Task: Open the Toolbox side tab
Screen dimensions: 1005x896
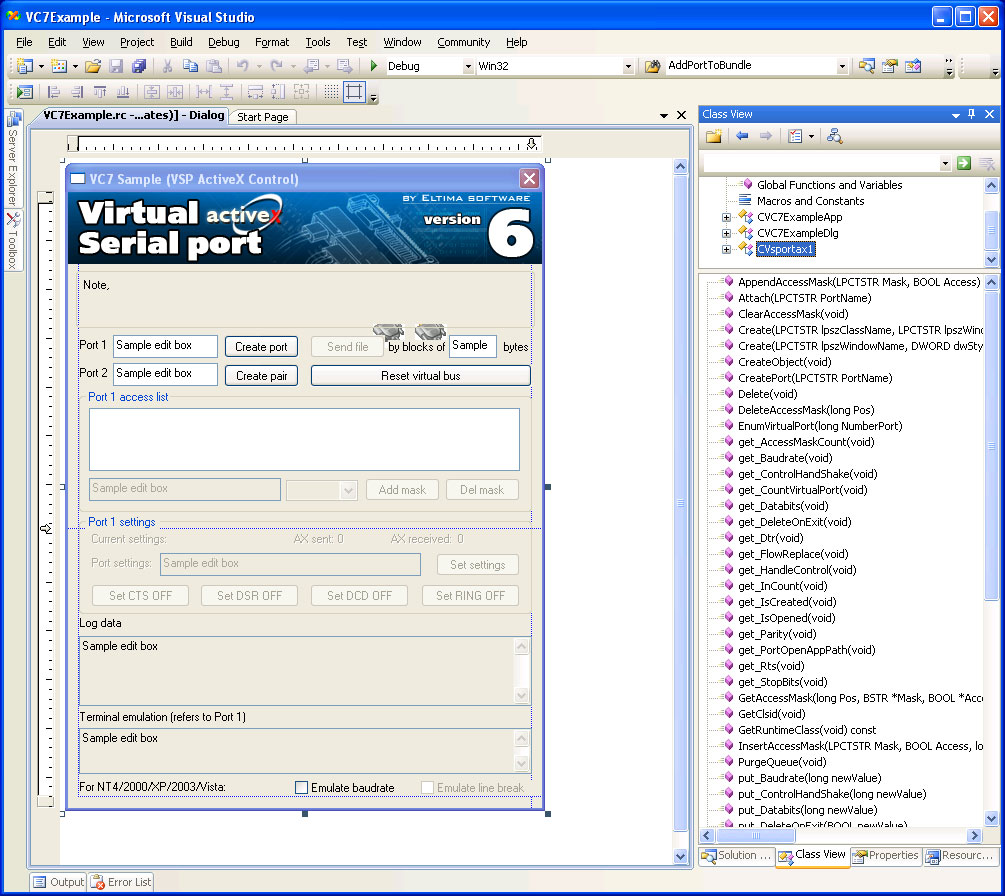Action: click(13, 241)
